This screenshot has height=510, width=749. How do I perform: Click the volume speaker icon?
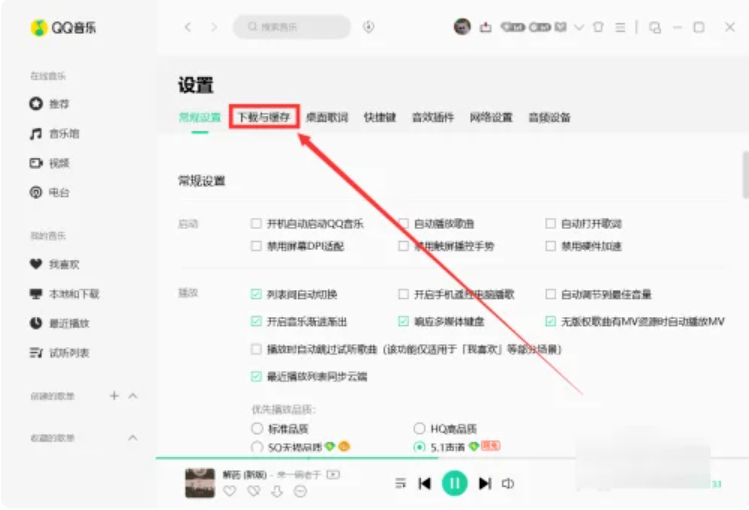509,483
